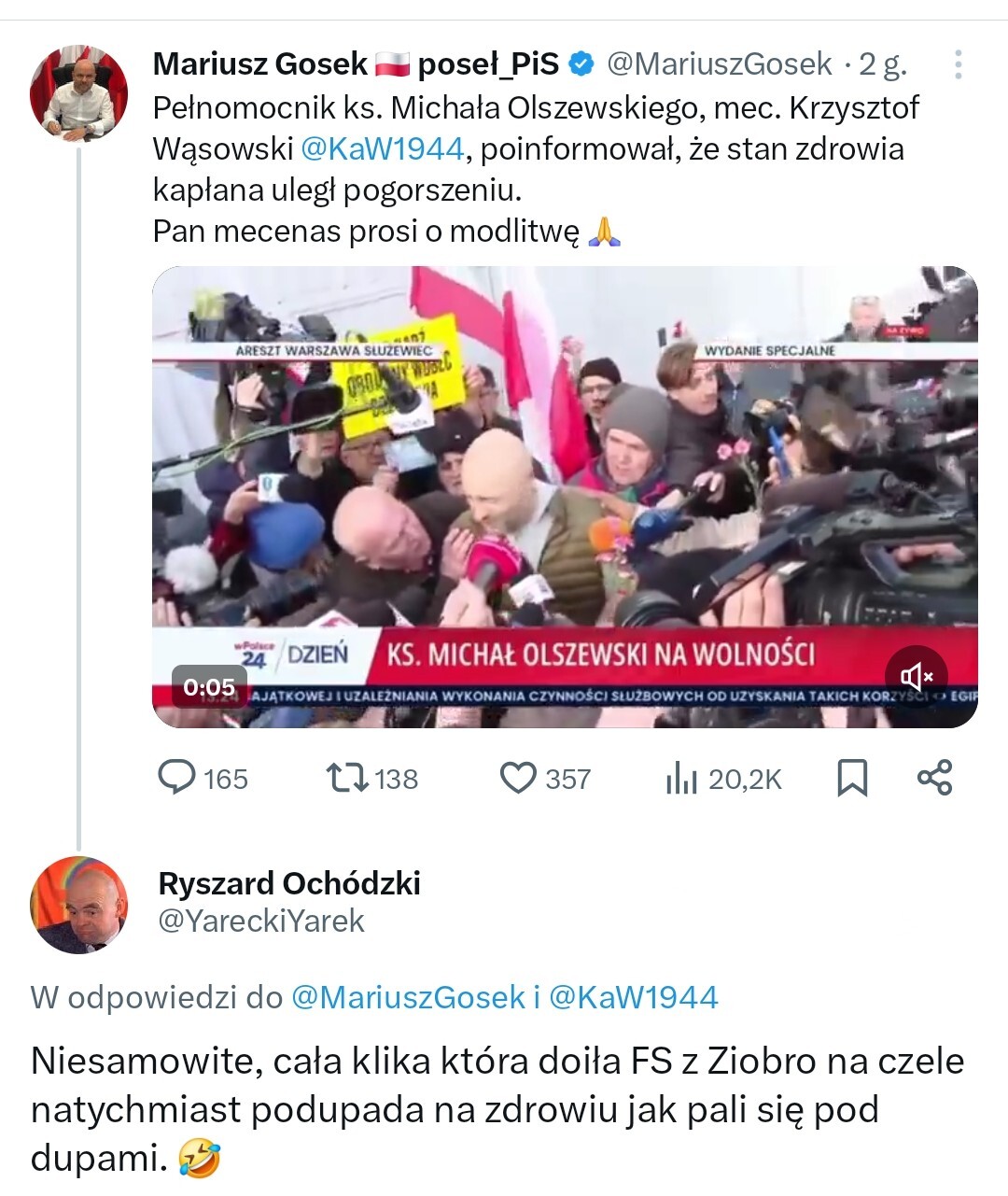The height and width of the screenshot is (1196, 1008).
Task: Open the @YareckiYarek handle
Action: (261, 921)
